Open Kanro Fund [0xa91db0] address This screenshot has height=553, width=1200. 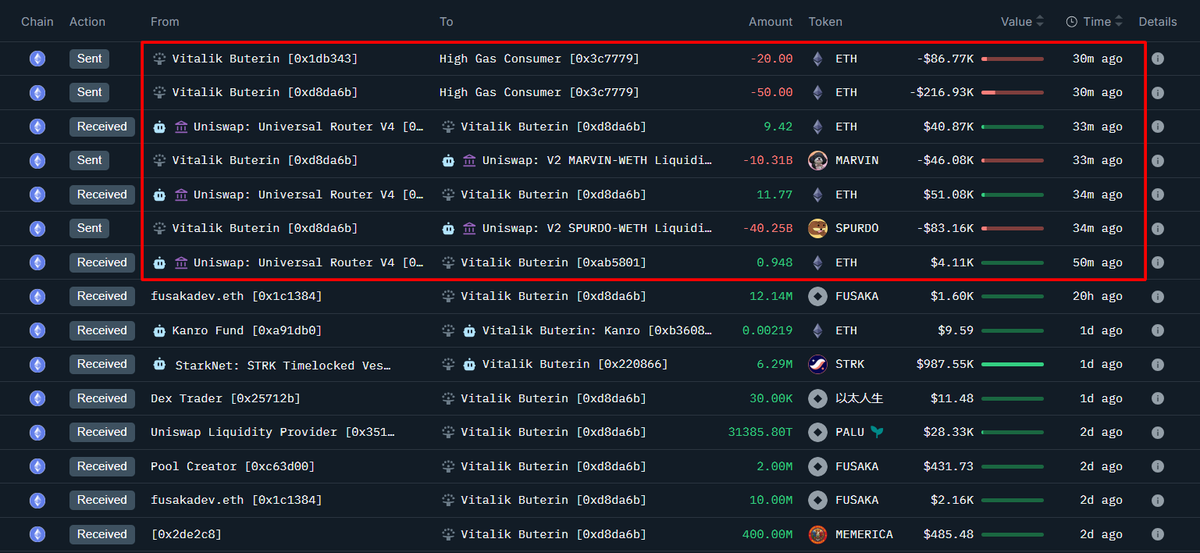tap(247, 331)
